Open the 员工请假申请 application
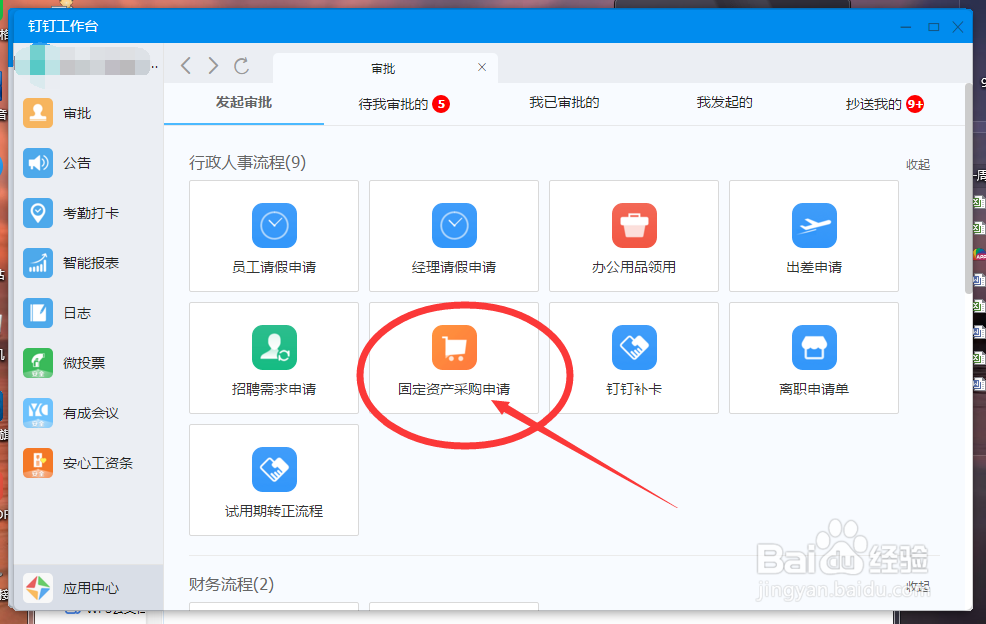This screenshot has width=986, height=624. [x=273, y=236]
